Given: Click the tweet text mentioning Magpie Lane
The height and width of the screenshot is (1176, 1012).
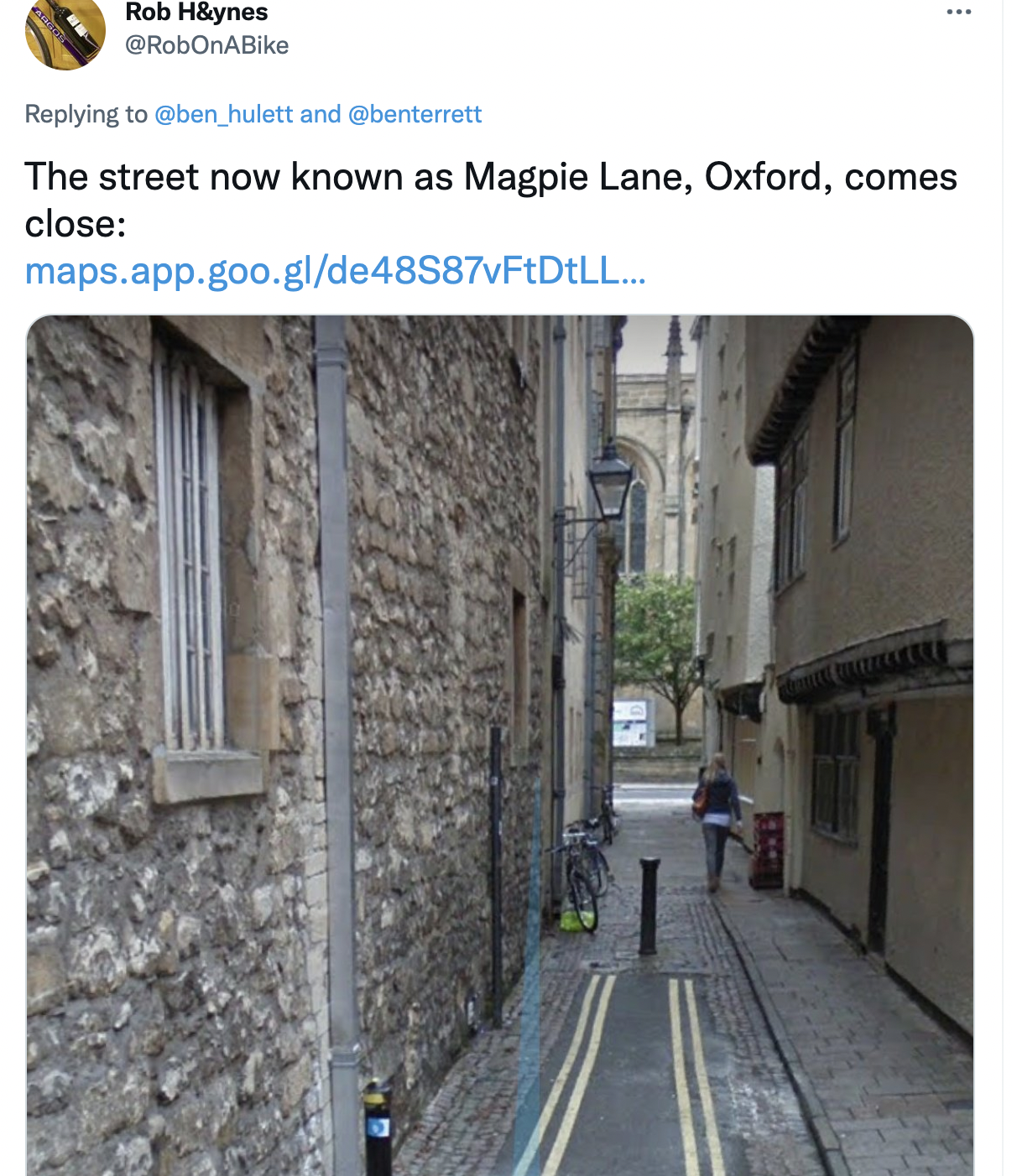Looking at the screenshot, I should click(x=491, y=178).
